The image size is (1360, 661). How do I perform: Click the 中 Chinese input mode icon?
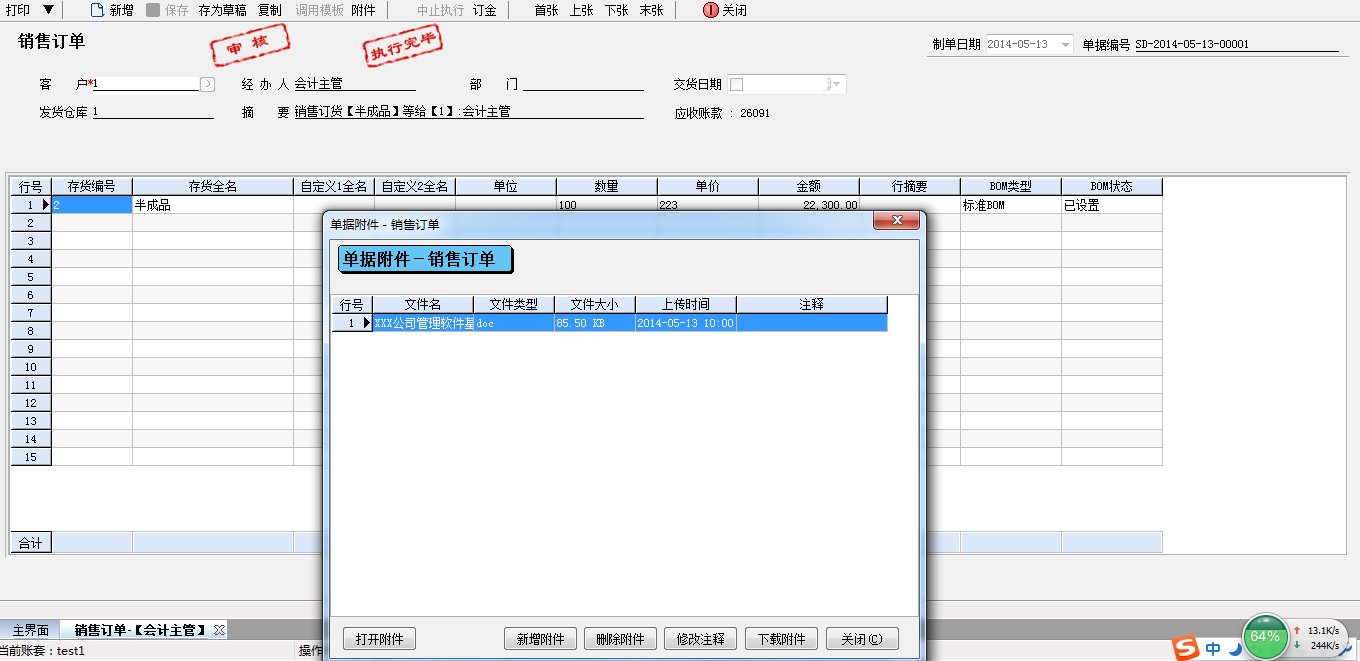point(1213,649)
